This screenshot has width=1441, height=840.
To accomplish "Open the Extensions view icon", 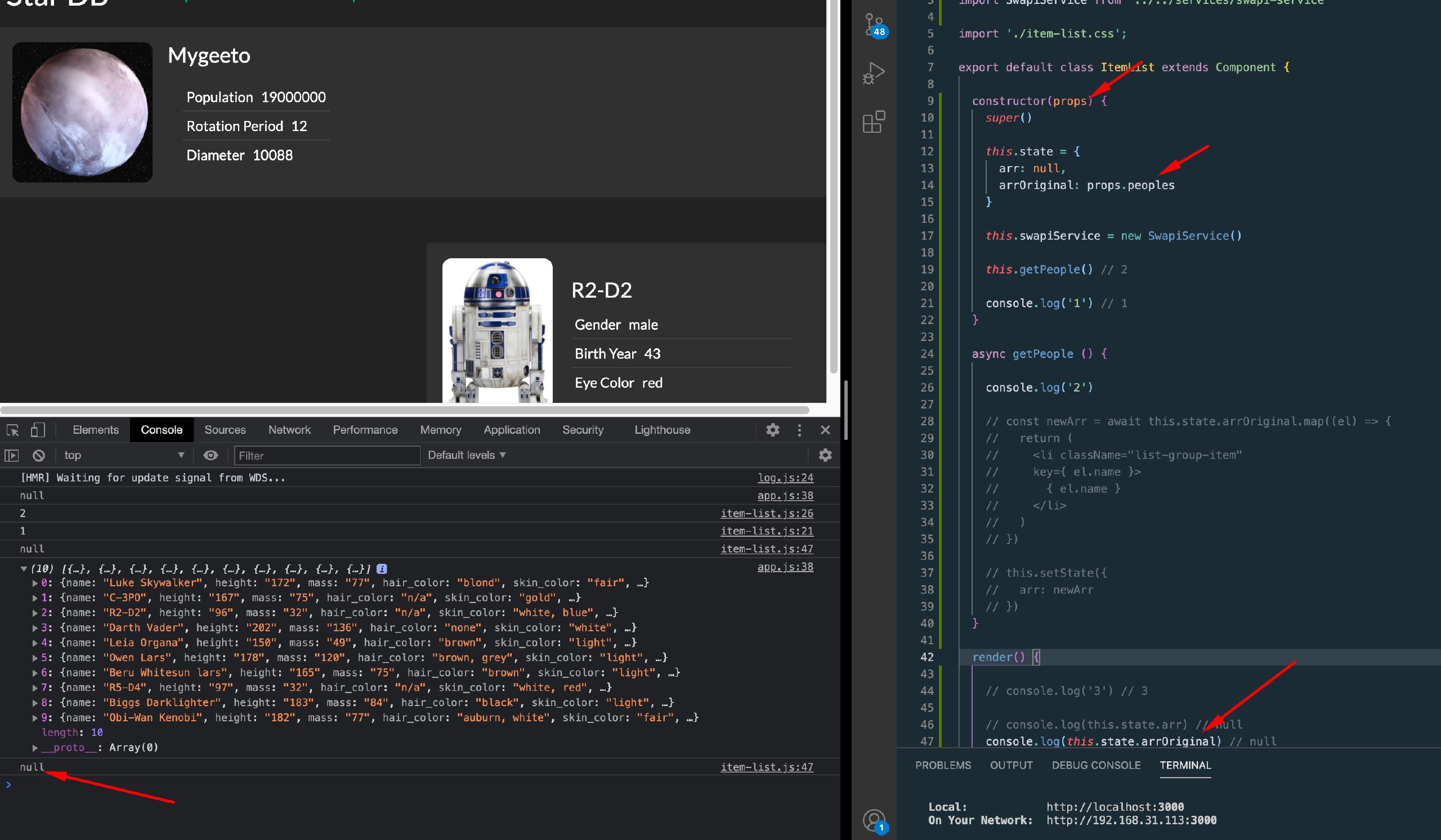I will (x=874, y=122).
